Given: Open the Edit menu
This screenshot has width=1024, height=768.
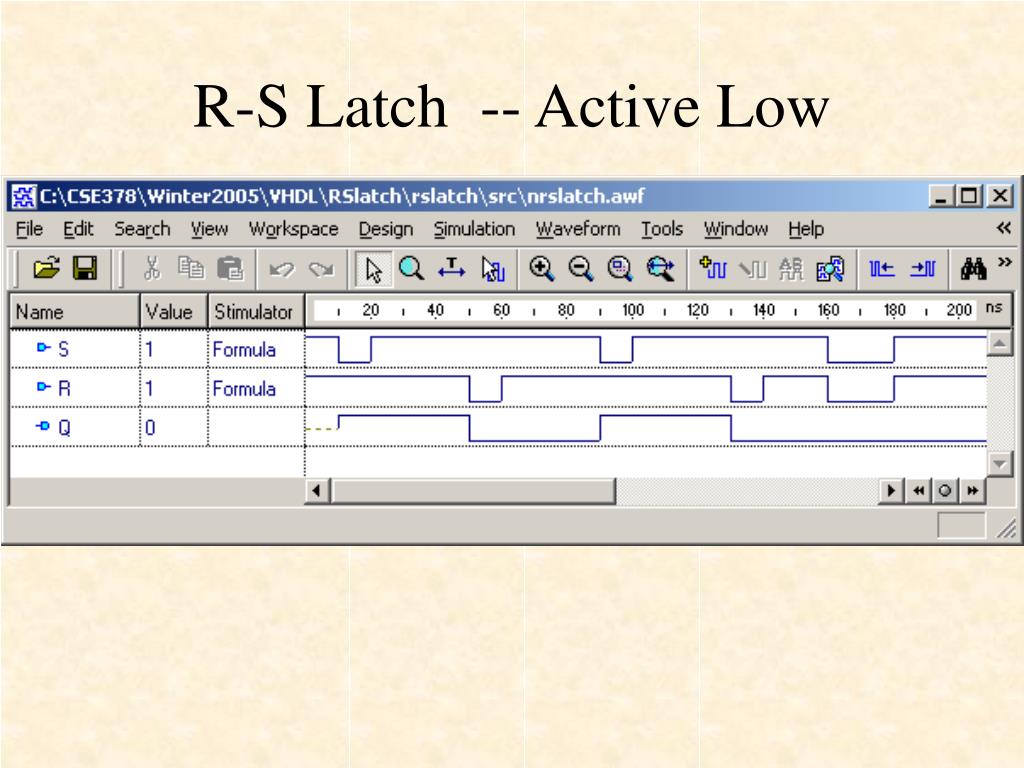Looking at the screenshot, I should (78, 229).
